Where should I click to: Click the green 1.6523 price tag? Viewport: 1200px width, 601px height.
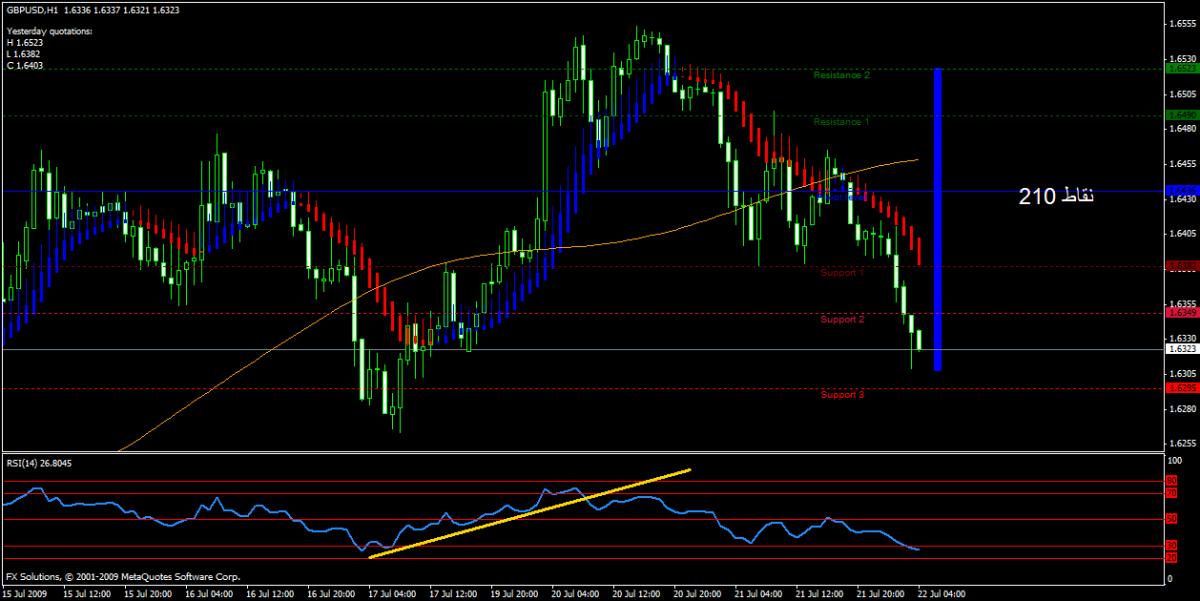tap(1181, 69)
